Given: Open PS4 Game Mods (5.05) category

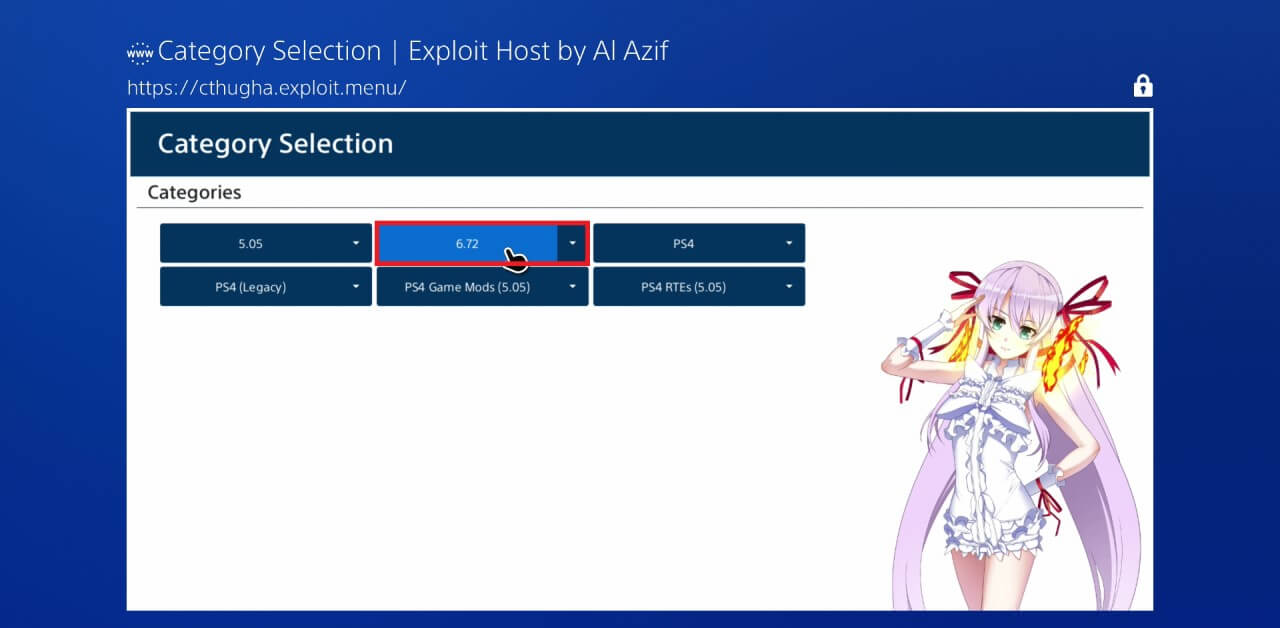Looking at the screenshot, I should pos(467,287).
